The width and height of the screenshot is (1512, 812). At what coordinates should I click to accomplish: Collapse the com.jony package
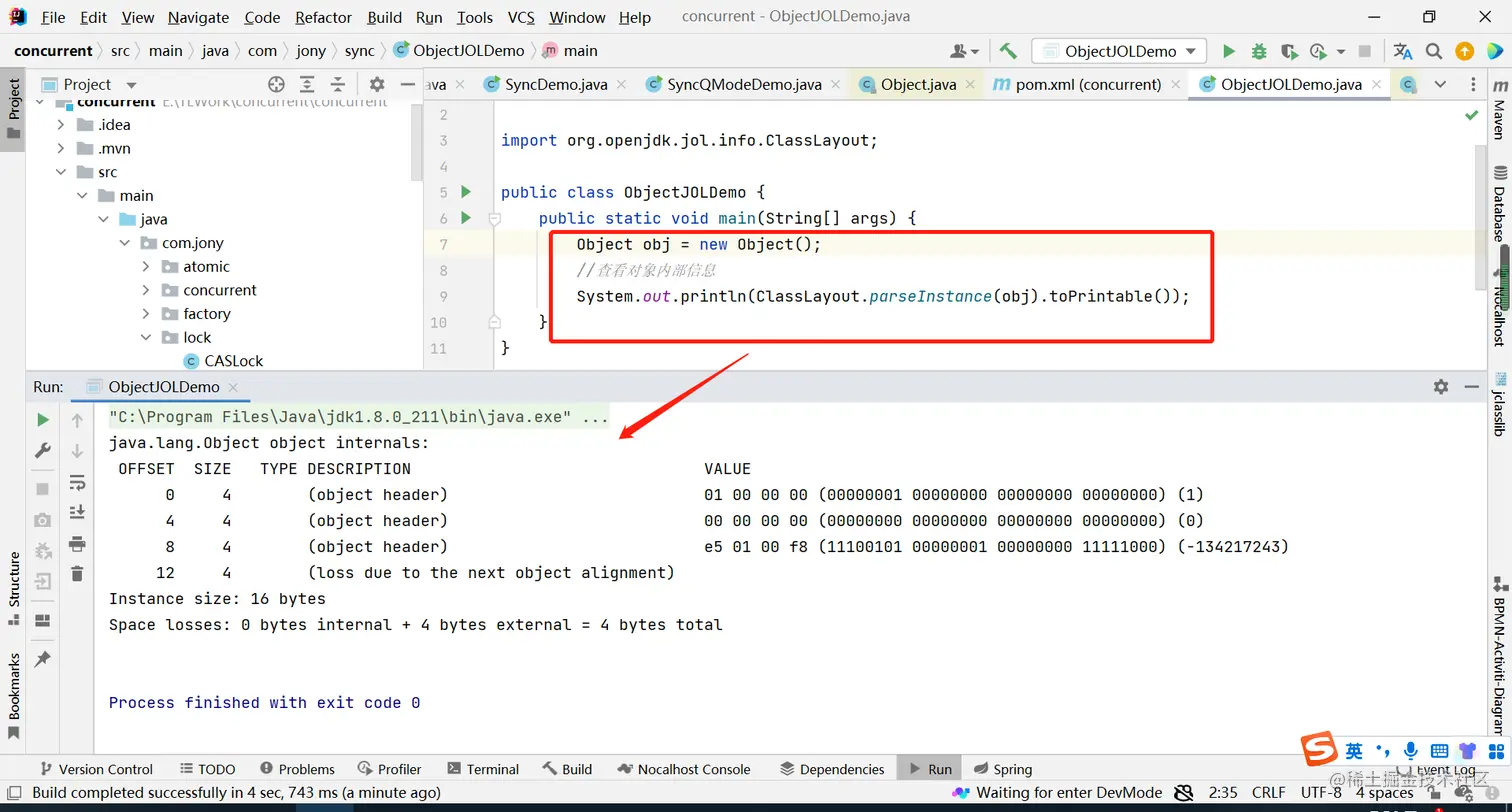coord(125,243)
